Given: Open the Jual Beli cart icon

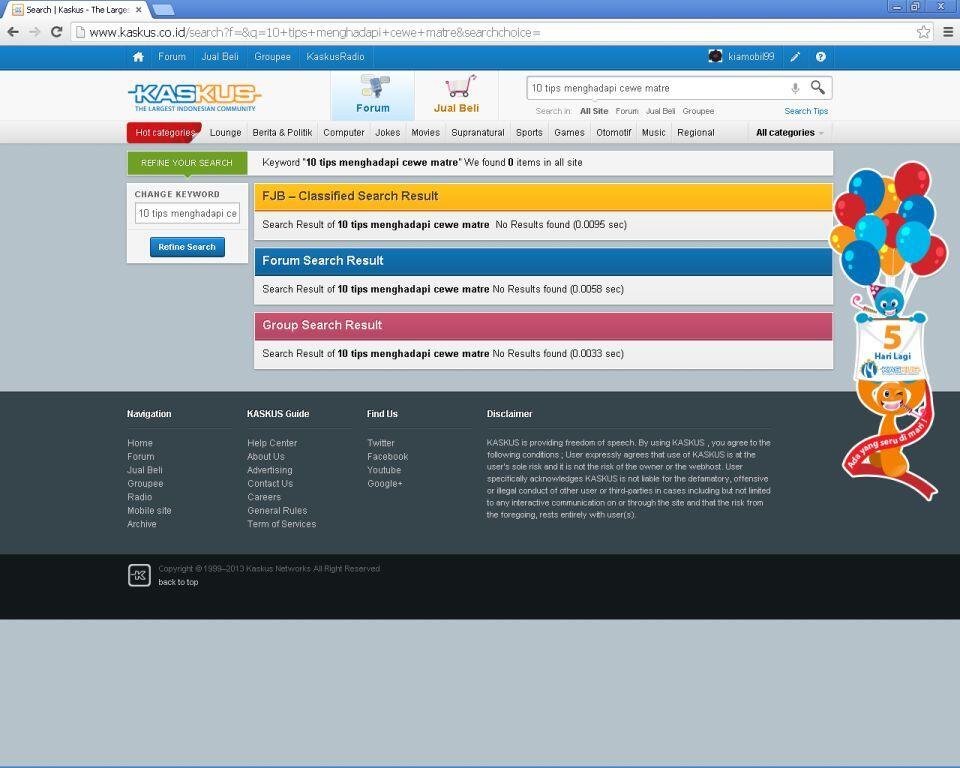Looking at the screenshot, I should [x=457, y=95].
